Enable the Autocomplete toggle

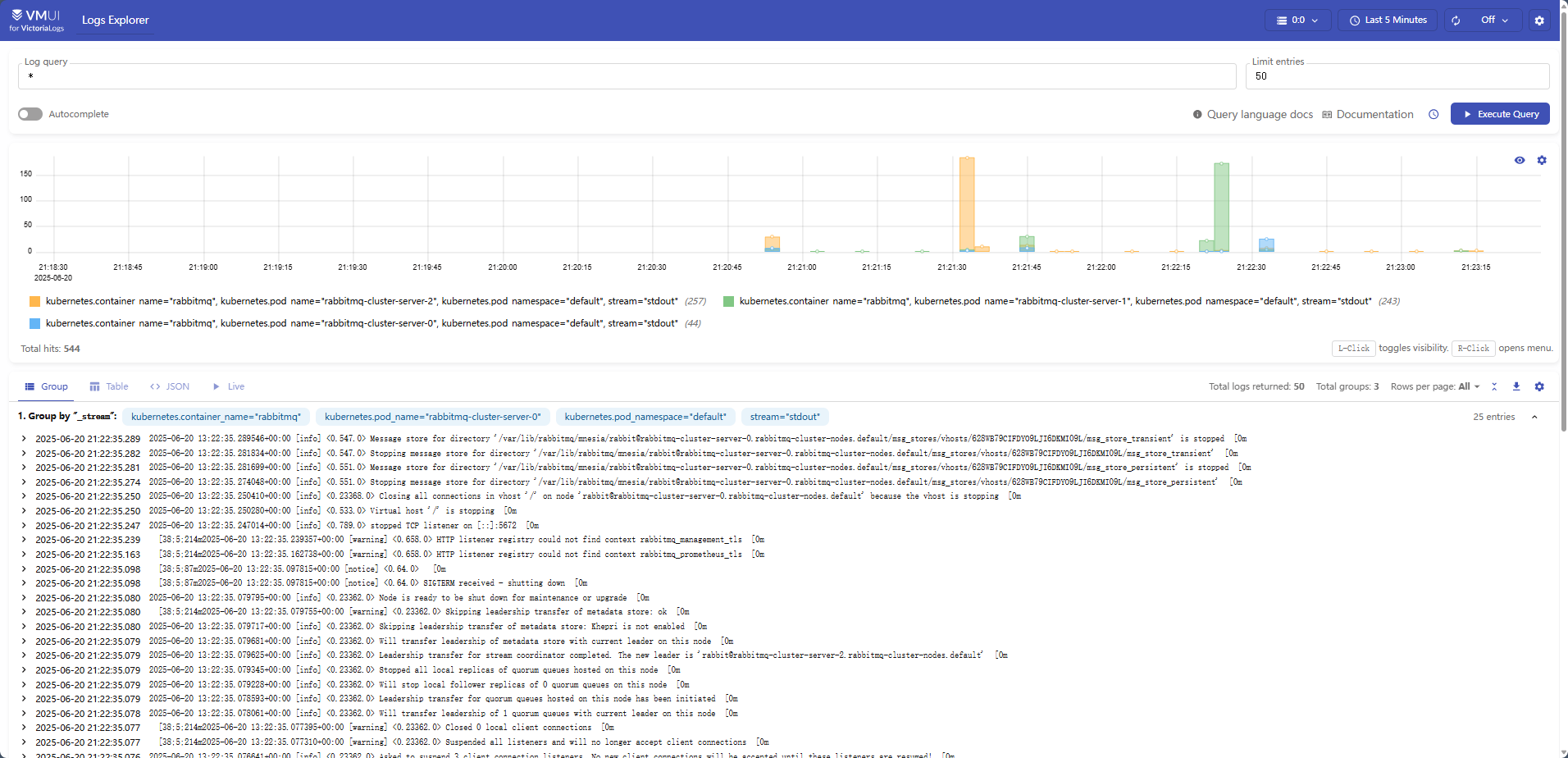(x=30, y=113)
